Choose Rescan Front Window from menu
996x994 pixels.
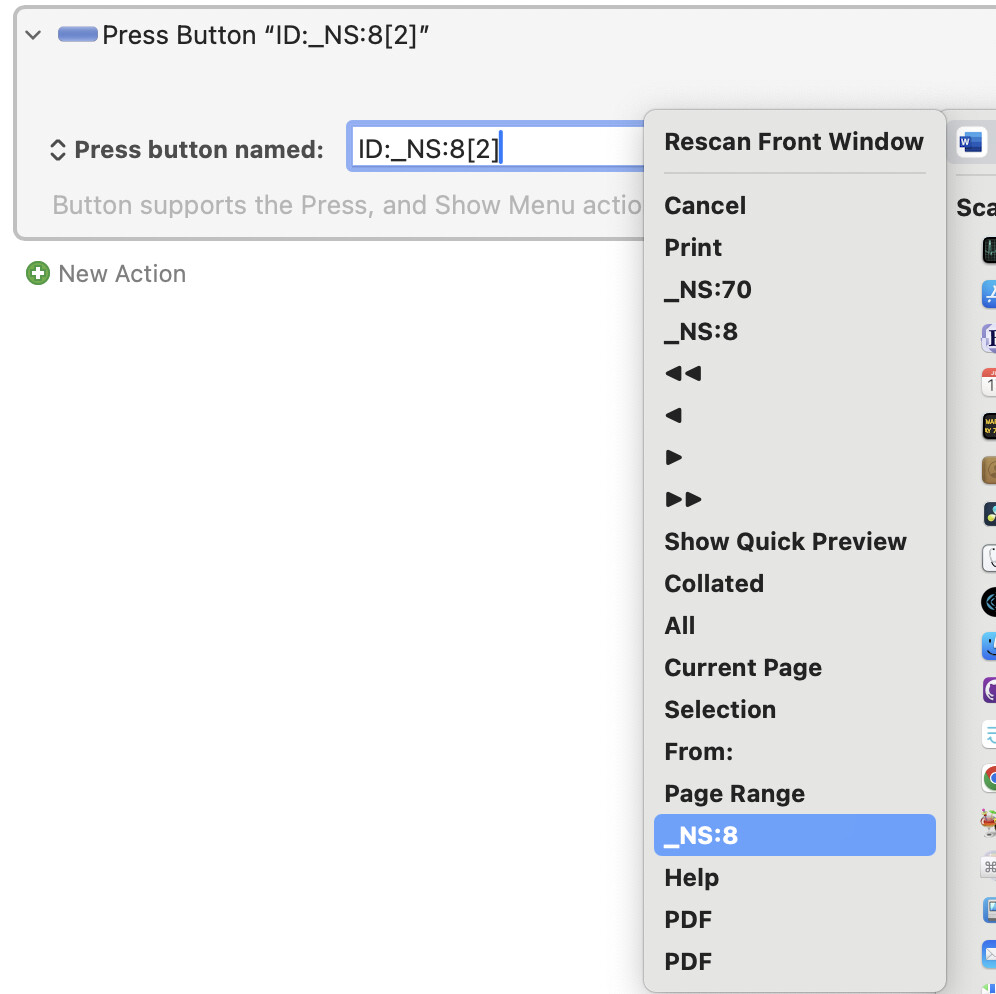click(x=793, y=142)
